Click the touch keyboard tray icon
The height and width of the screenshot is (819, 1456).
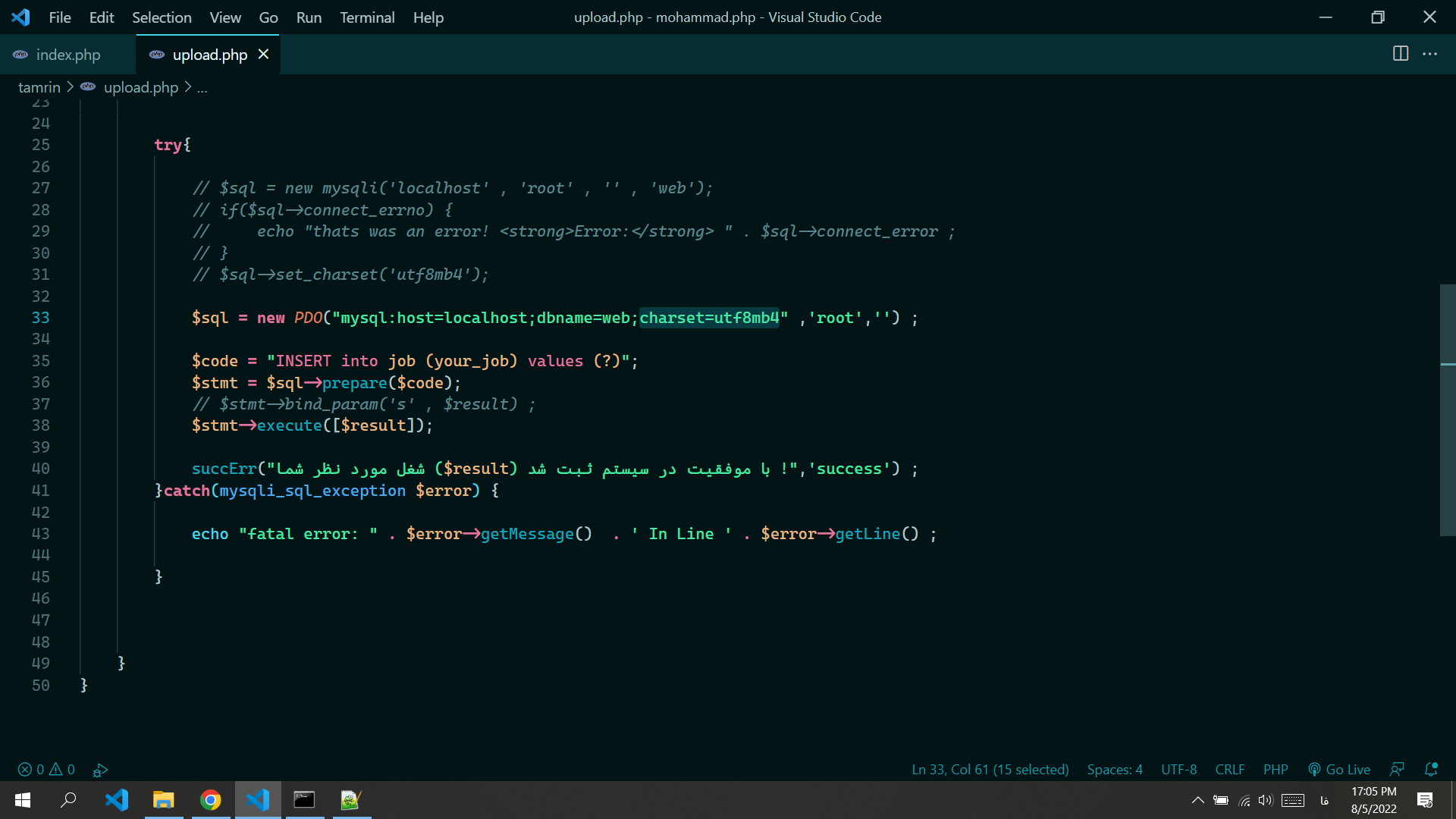coord(1293,800)
